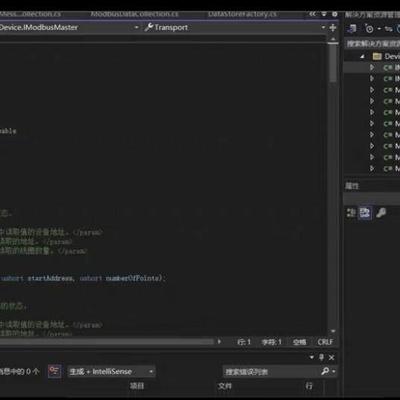Click the categorized view icon in Properties
The width and height of the screenshot is (400, 400).
coord(351,213)
